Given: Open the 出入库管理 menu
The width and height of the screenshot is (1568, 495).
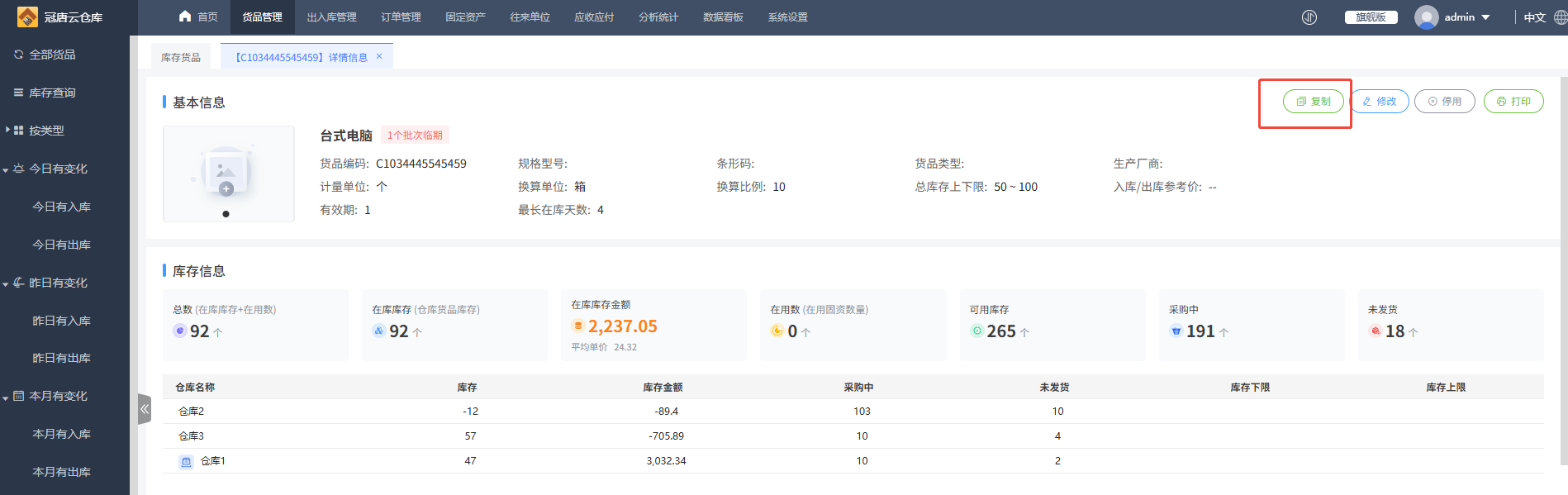Looking at the screenshot, I should click(331, 17).
